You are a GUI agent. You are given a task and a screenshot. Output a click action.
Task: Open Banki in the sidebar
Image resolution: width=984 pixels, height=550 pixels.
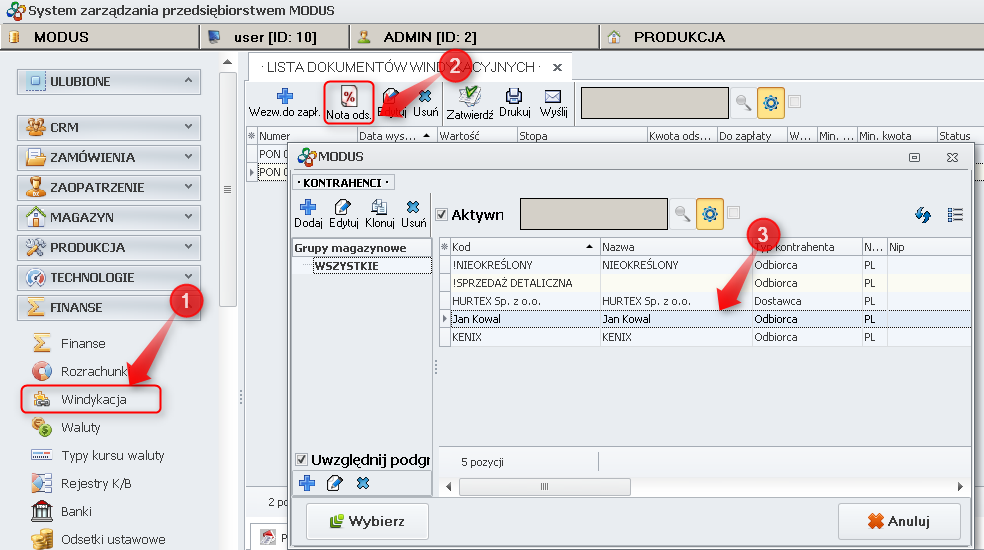click(76, 511)
